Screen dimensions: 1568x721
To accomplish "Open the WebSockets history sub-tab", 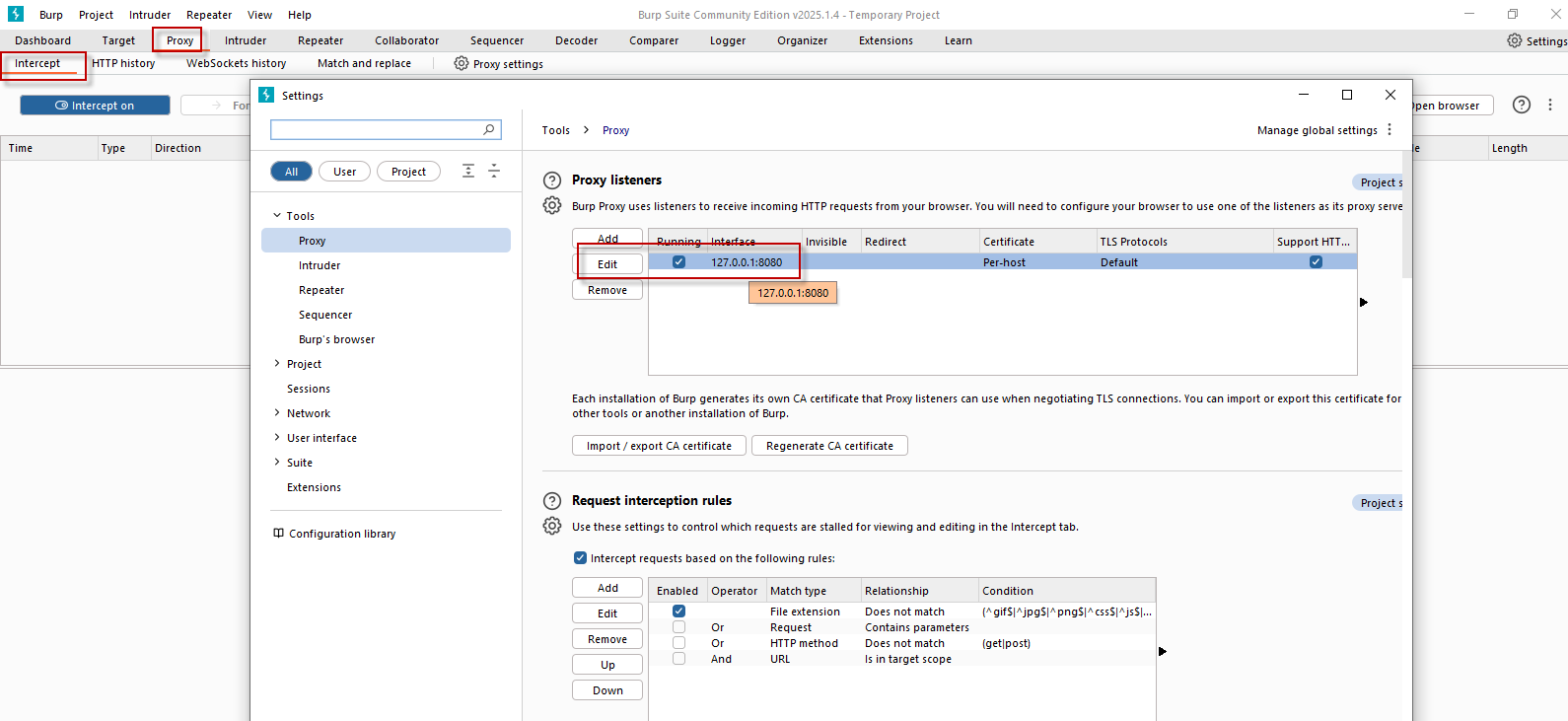I will pyautogui.click(x=237, y=63).
